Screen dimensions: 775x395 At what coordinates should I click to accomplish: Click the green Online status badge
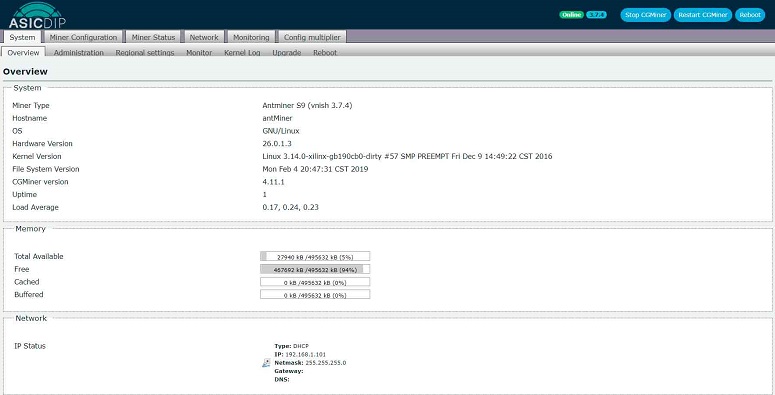tap(571, 15)
